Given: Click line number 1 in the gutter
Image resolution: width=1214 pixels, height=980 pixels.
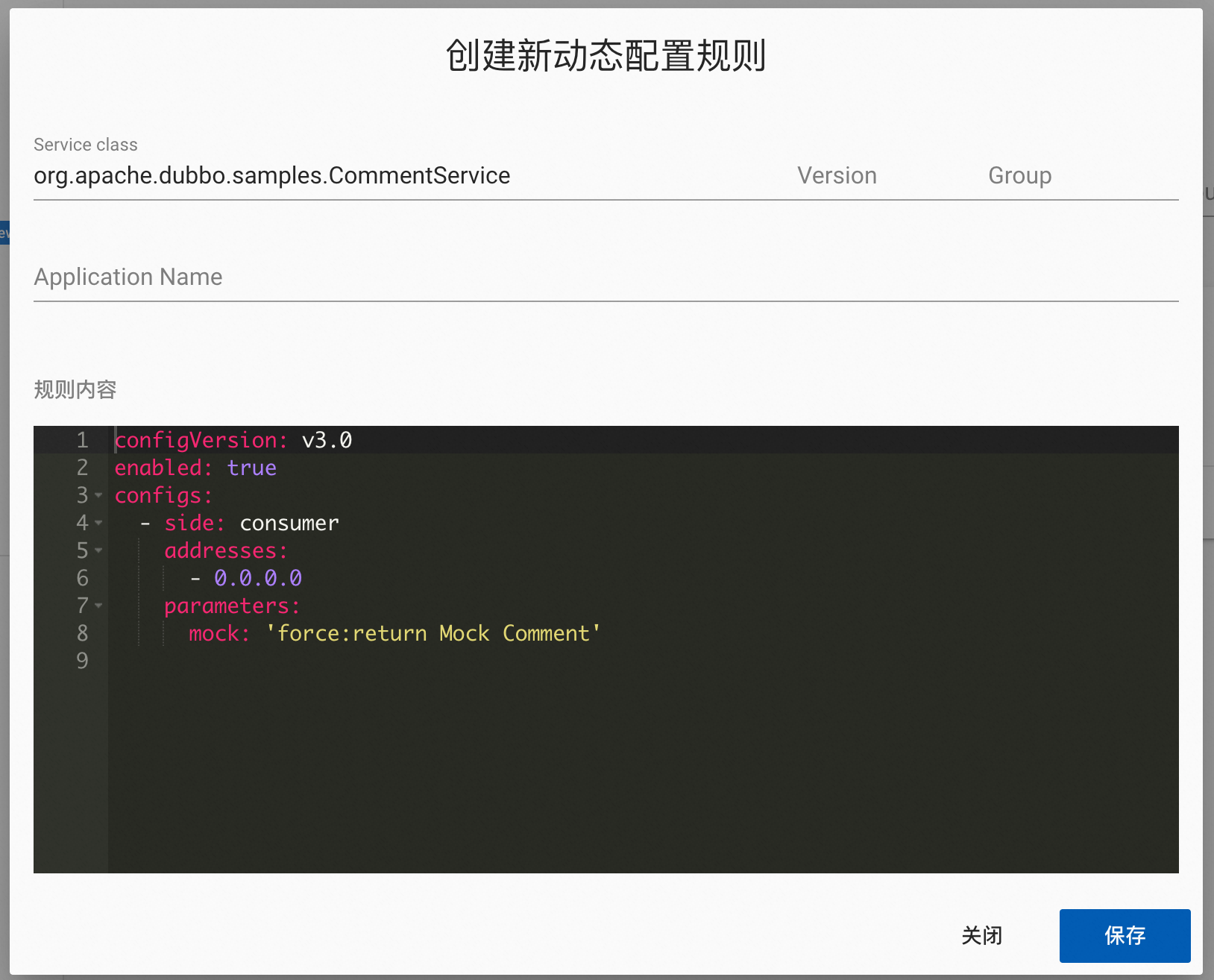Looking at the screenshot, I should (x=82, y=440).
